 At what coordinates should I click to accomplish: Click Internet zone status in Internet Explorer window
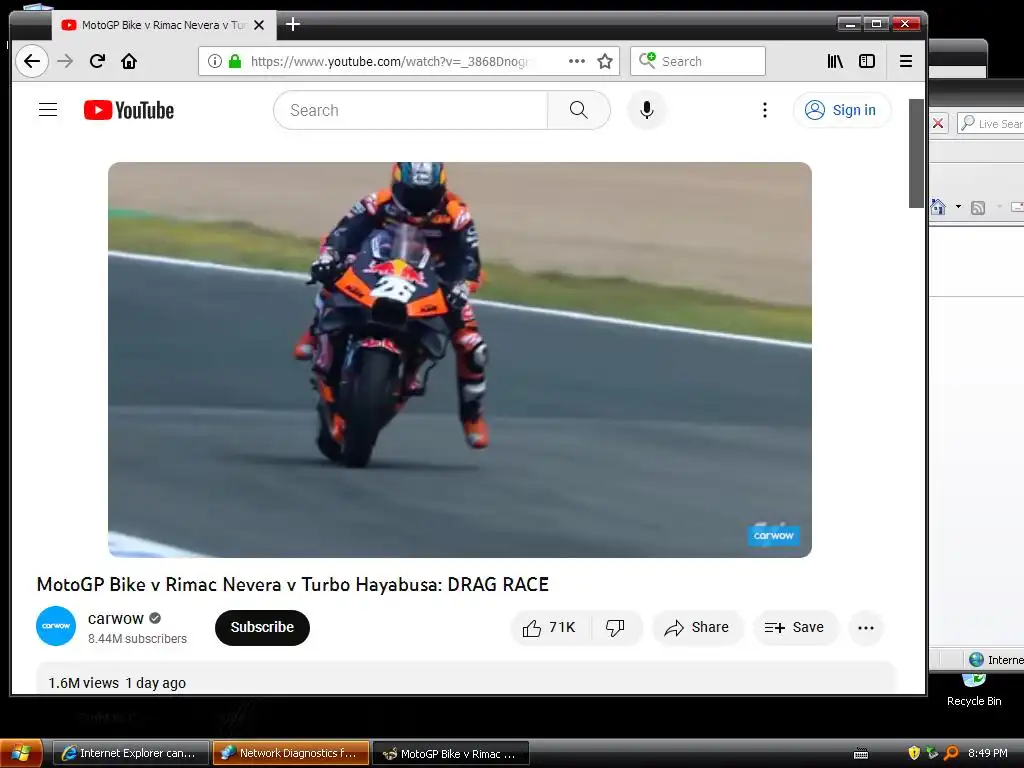pos(996,660)
